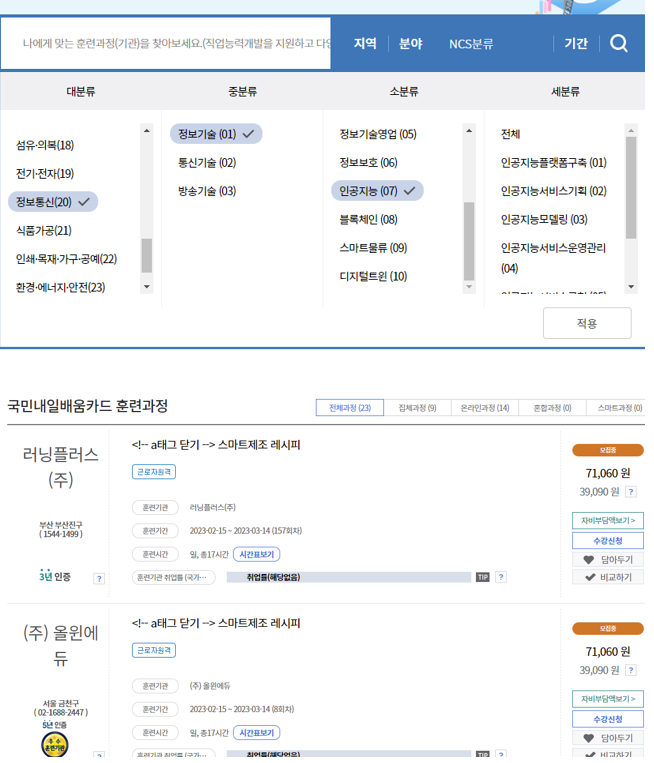
Task: Select 정보보호 (06) subcategory
Action: [368, 163]
